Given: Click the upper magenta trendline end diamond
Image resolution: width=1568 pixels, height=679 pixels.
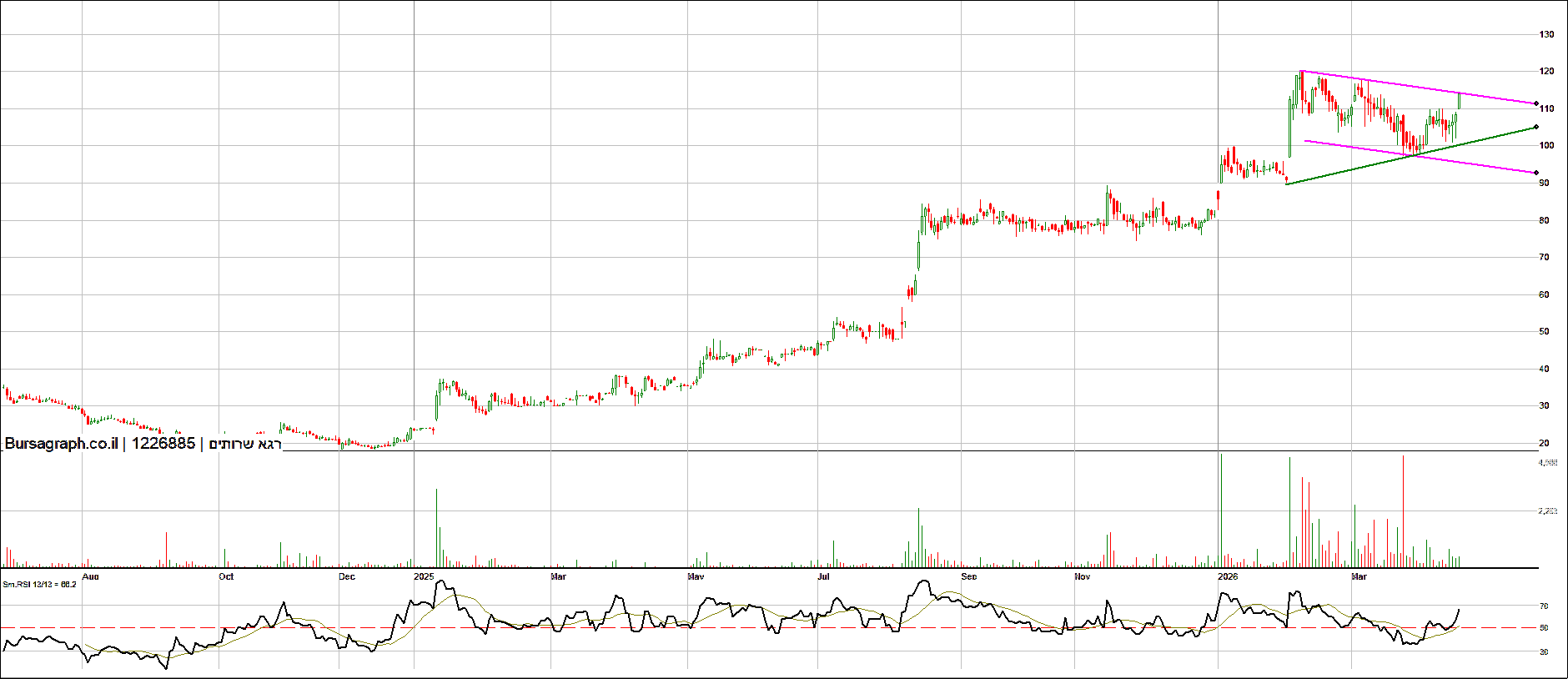Looking at the screenshot, I should [1536, 103].
